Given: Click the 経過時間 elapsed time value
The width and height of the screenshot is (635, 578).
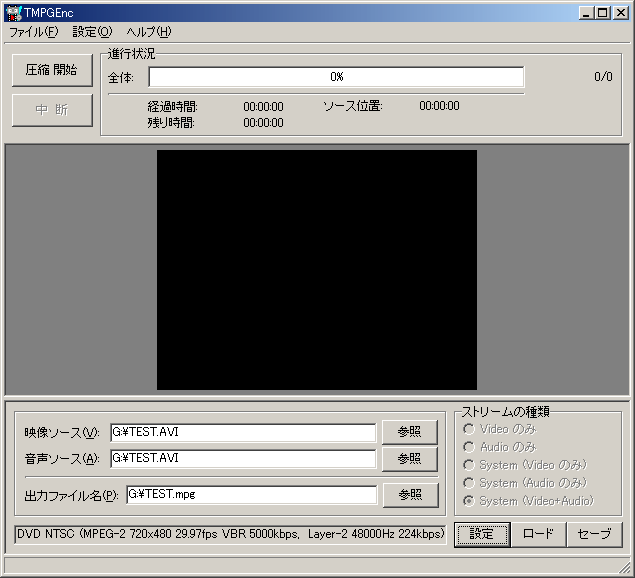Looking at the screenshot, I should click(x=263, y=107).
